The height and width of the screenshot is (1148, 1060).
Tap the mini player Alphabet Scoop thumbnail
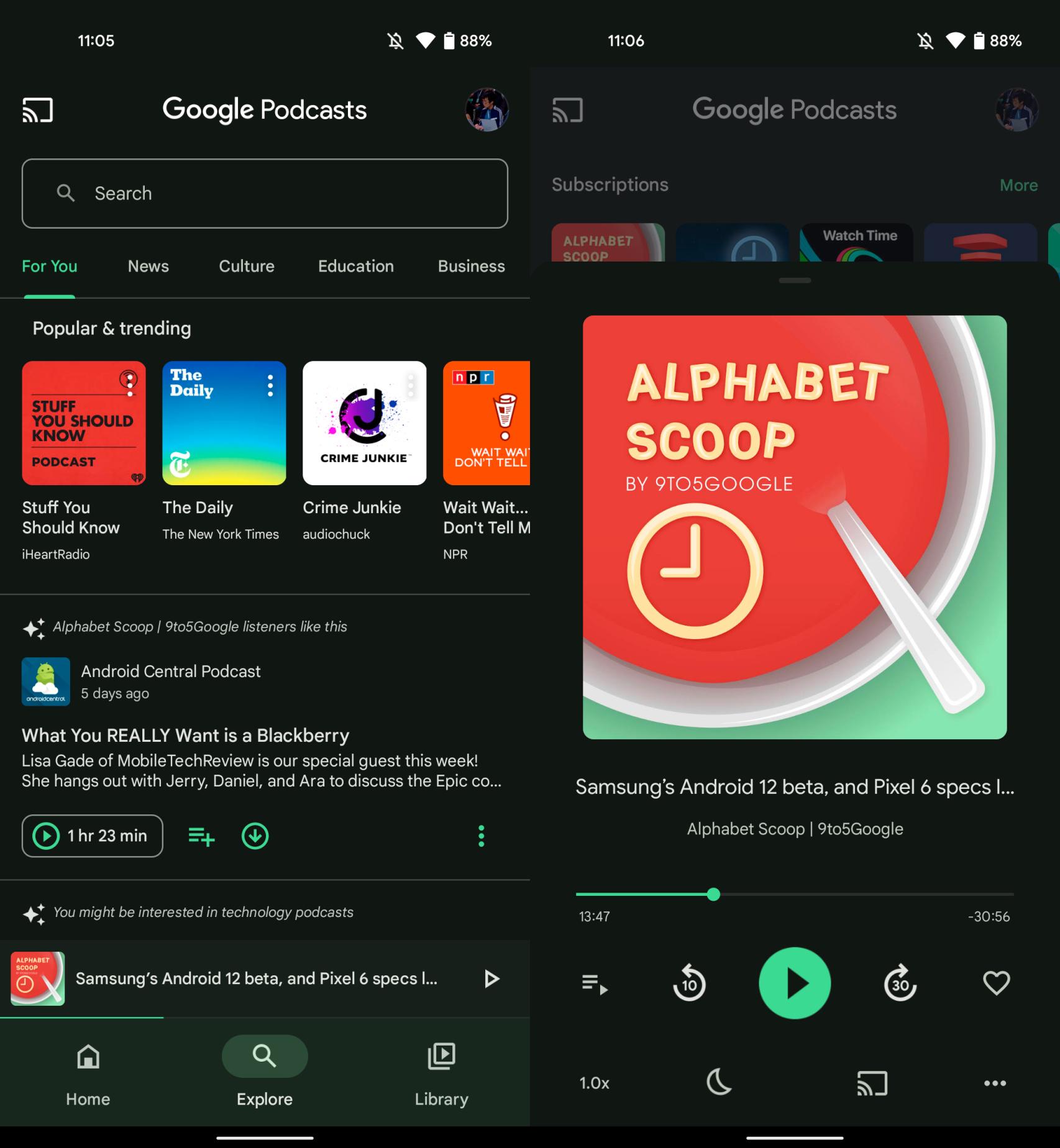point(38,978)
